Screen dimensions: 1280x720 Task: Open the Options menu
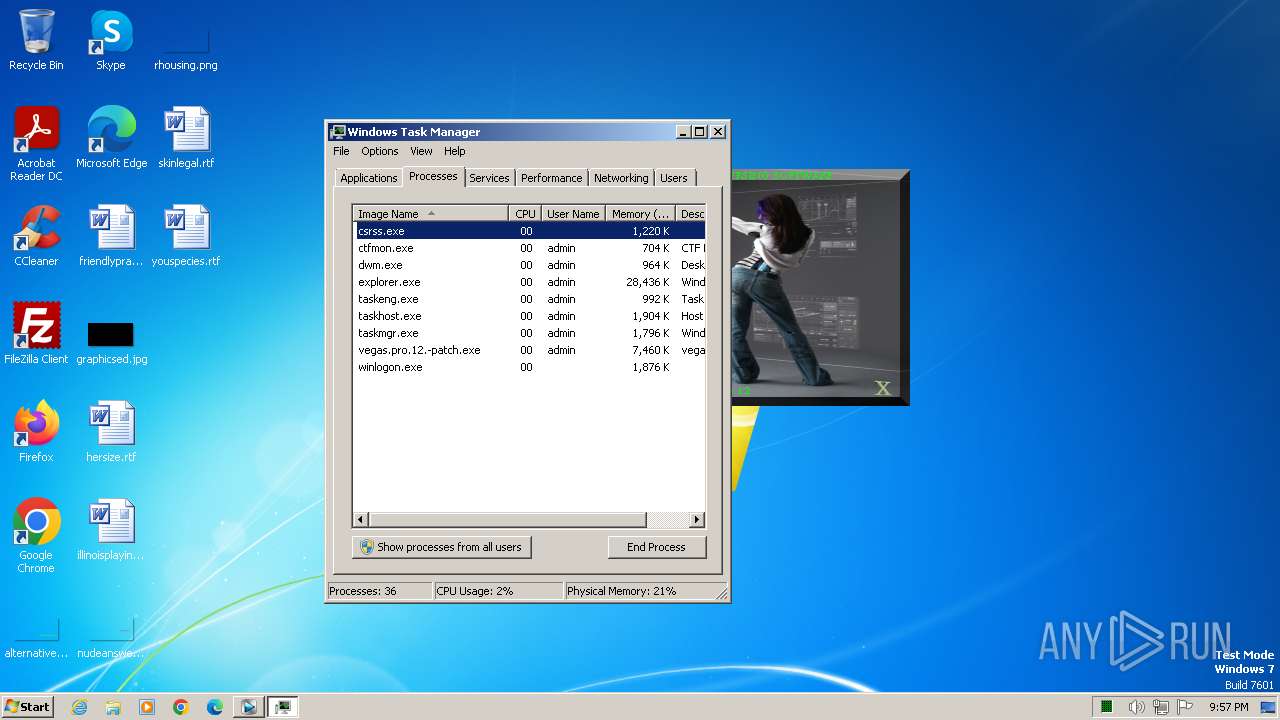click(380, 151)
